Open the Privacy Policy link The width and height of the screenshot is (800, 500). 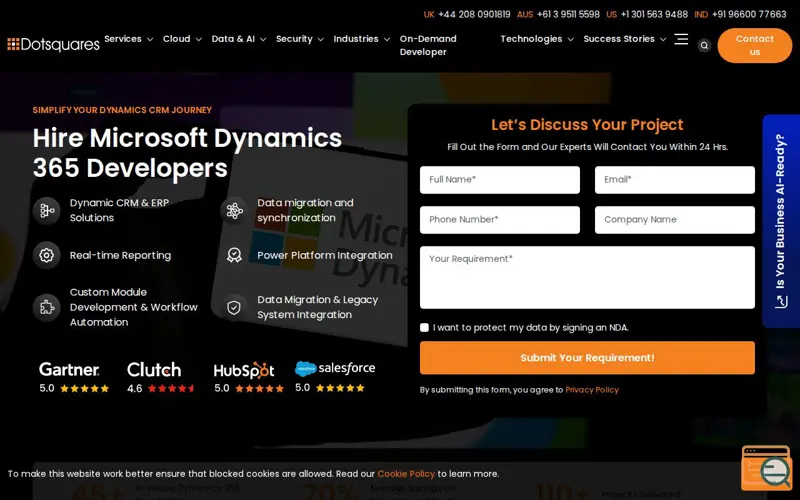tap(592, 390)
